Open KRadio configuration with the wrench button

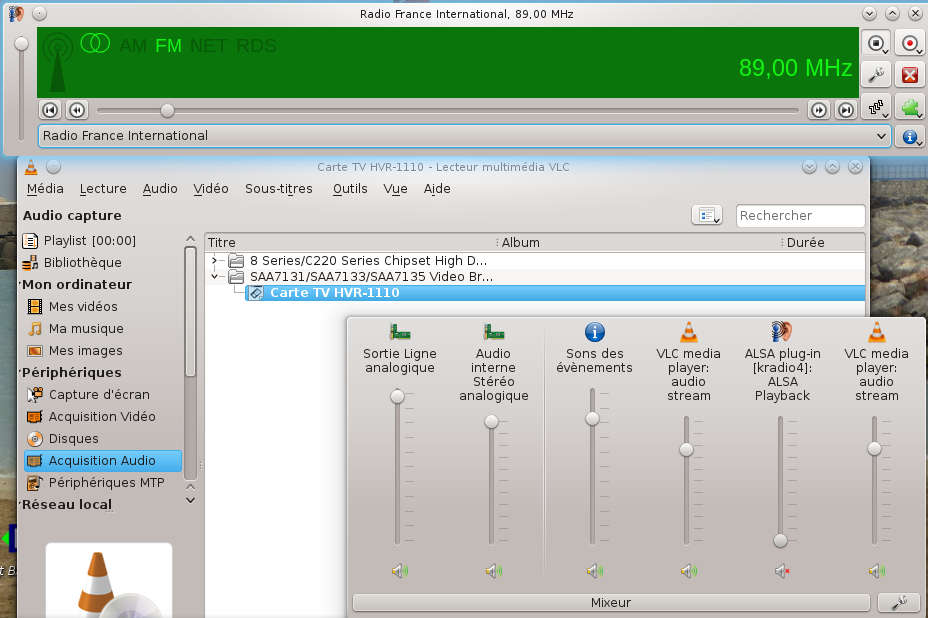pyautogui.click(x=876, y=75)
